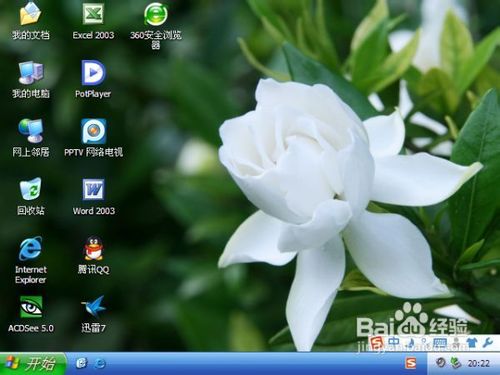Click the user account icon on IME bar

[x=457, y=342]
